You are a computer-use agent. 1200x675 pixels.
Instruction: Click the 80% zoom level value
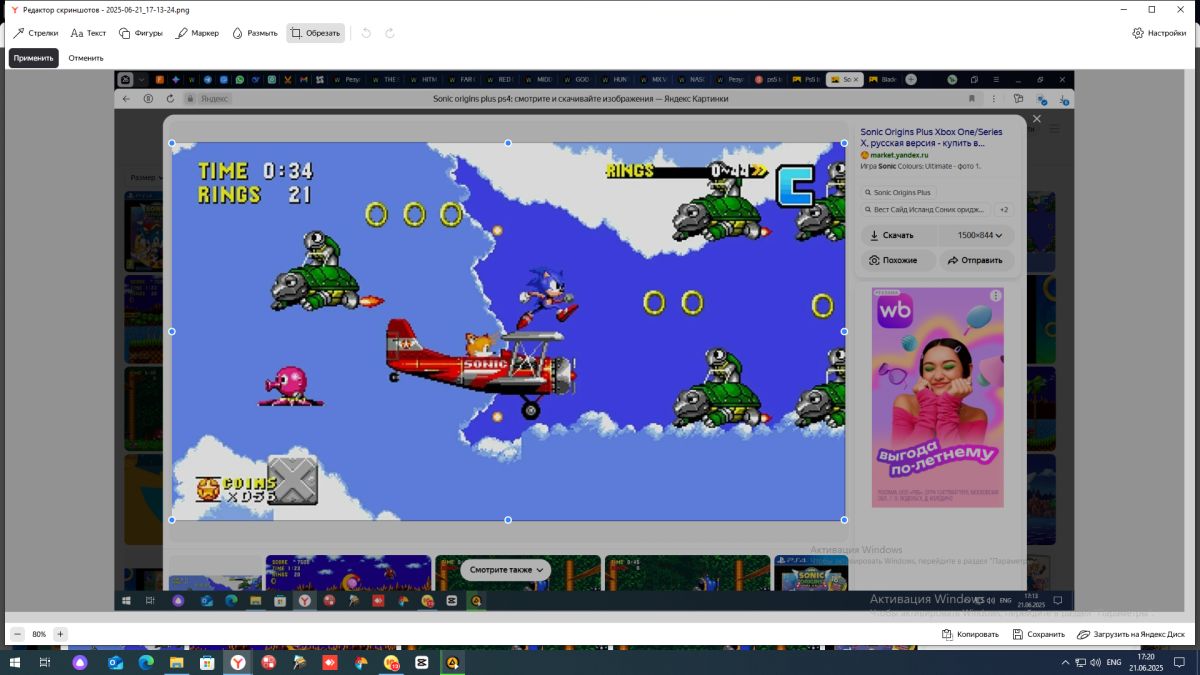39,634
